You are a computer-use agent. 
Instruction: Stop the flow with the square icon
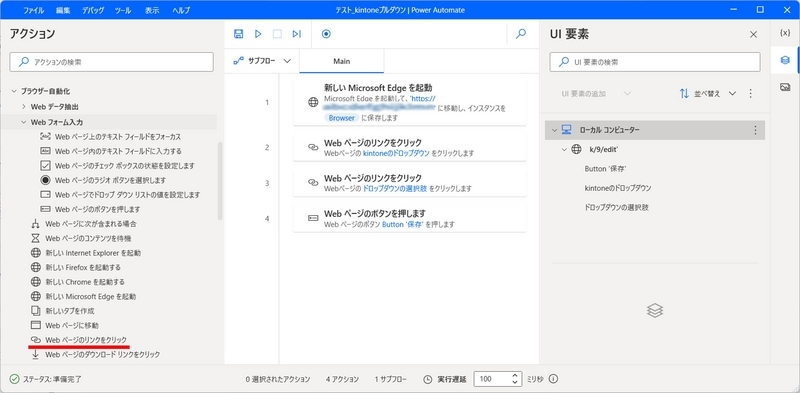click(277, 34)
